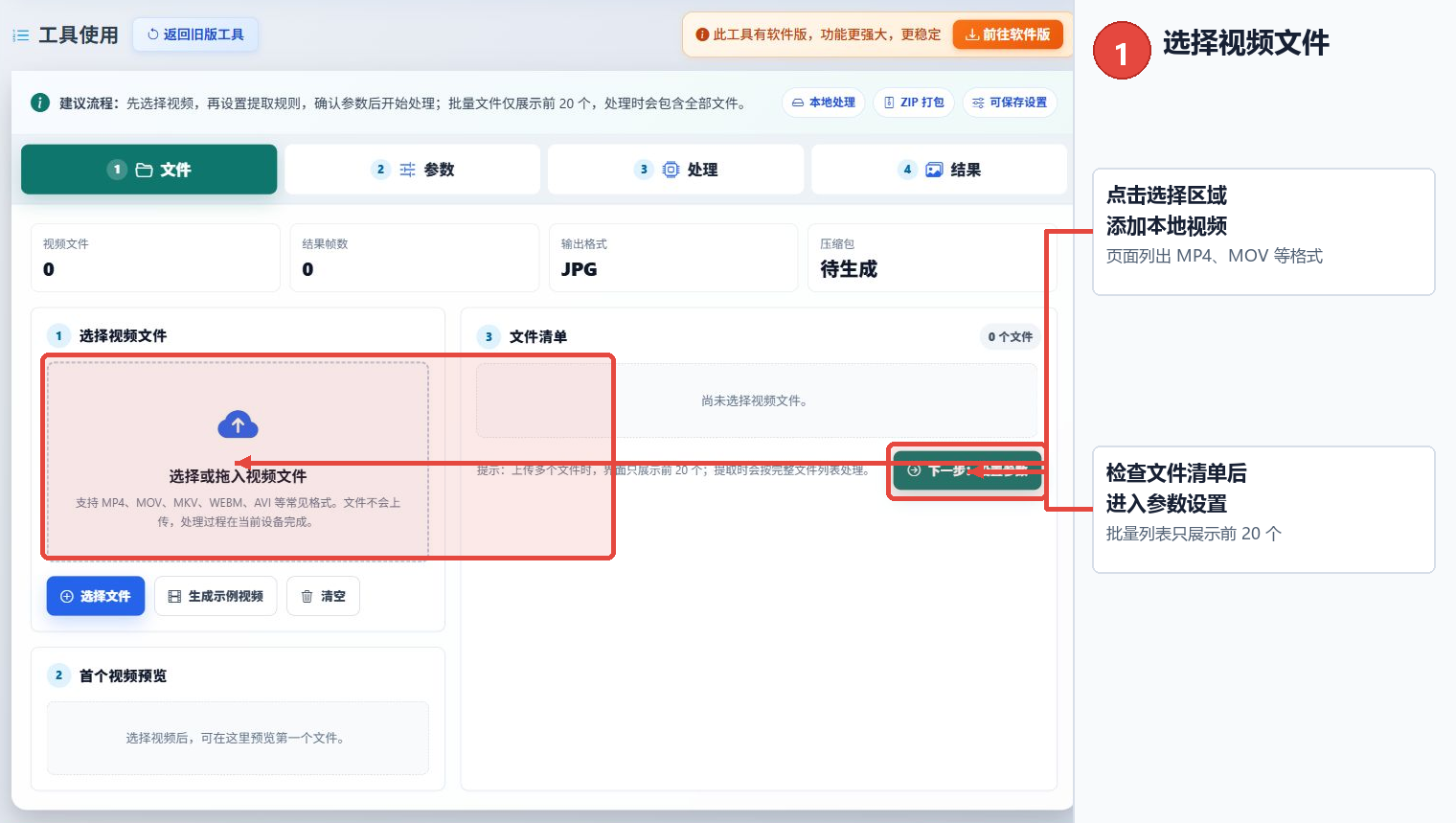
Task: Click the 选择视频后 preview placeholder text
Action: click(236, 738)
